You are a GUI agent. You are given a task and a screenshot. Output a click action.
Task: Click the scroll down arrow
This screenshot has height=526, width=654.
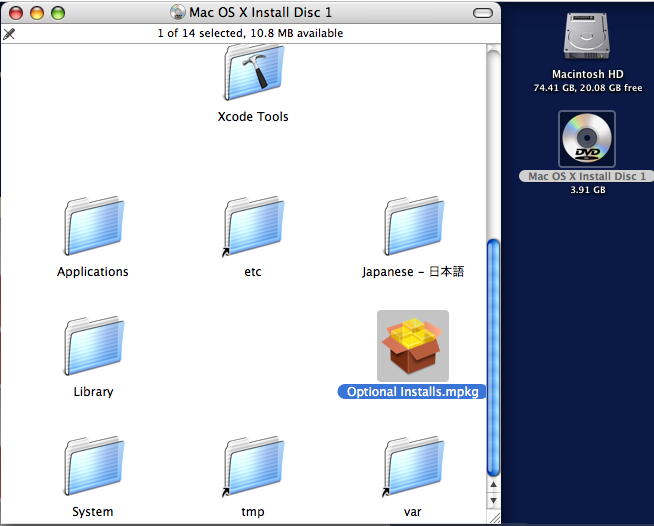(493, 500)
